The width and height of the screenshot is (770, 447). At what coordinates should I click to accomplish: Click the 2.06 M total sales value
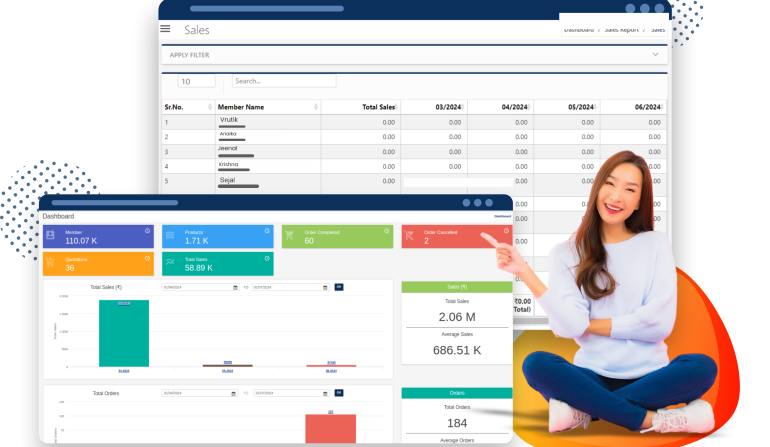click(457, 317)
